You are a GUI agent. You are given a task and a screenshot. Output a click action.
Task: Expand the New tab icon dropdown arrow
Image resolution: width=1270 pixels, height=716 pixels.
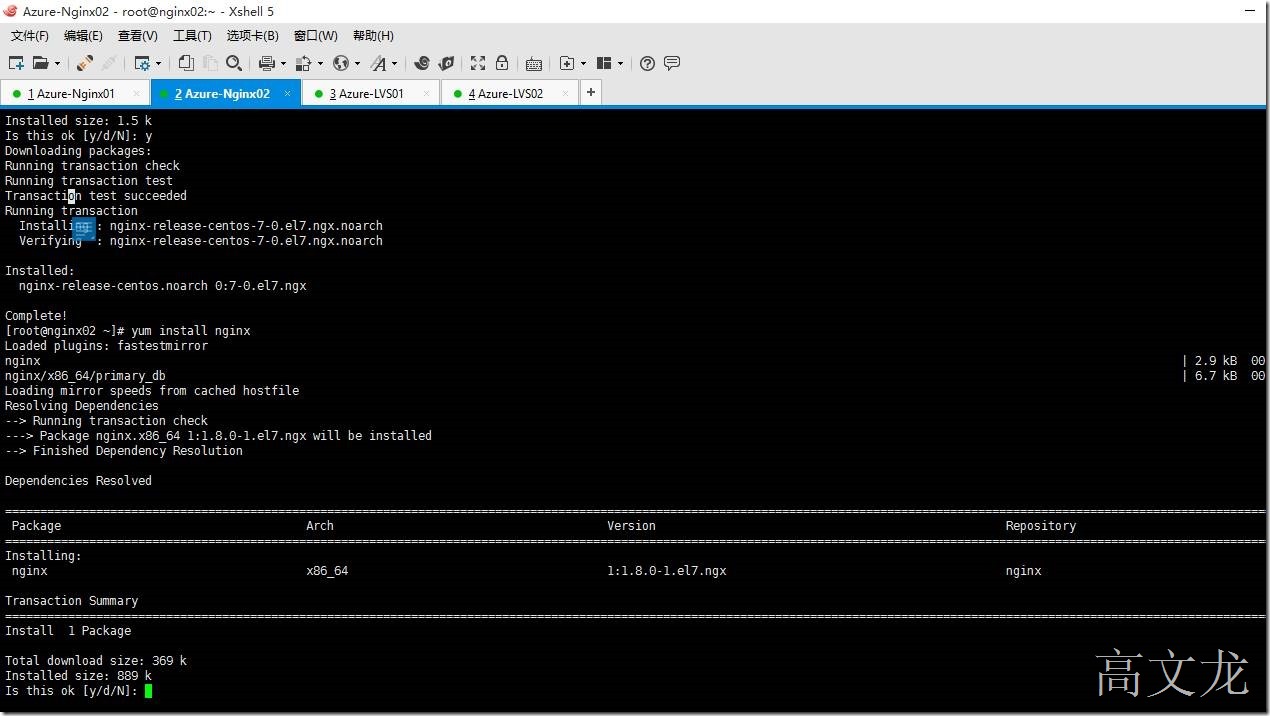(x=583, y=63)
